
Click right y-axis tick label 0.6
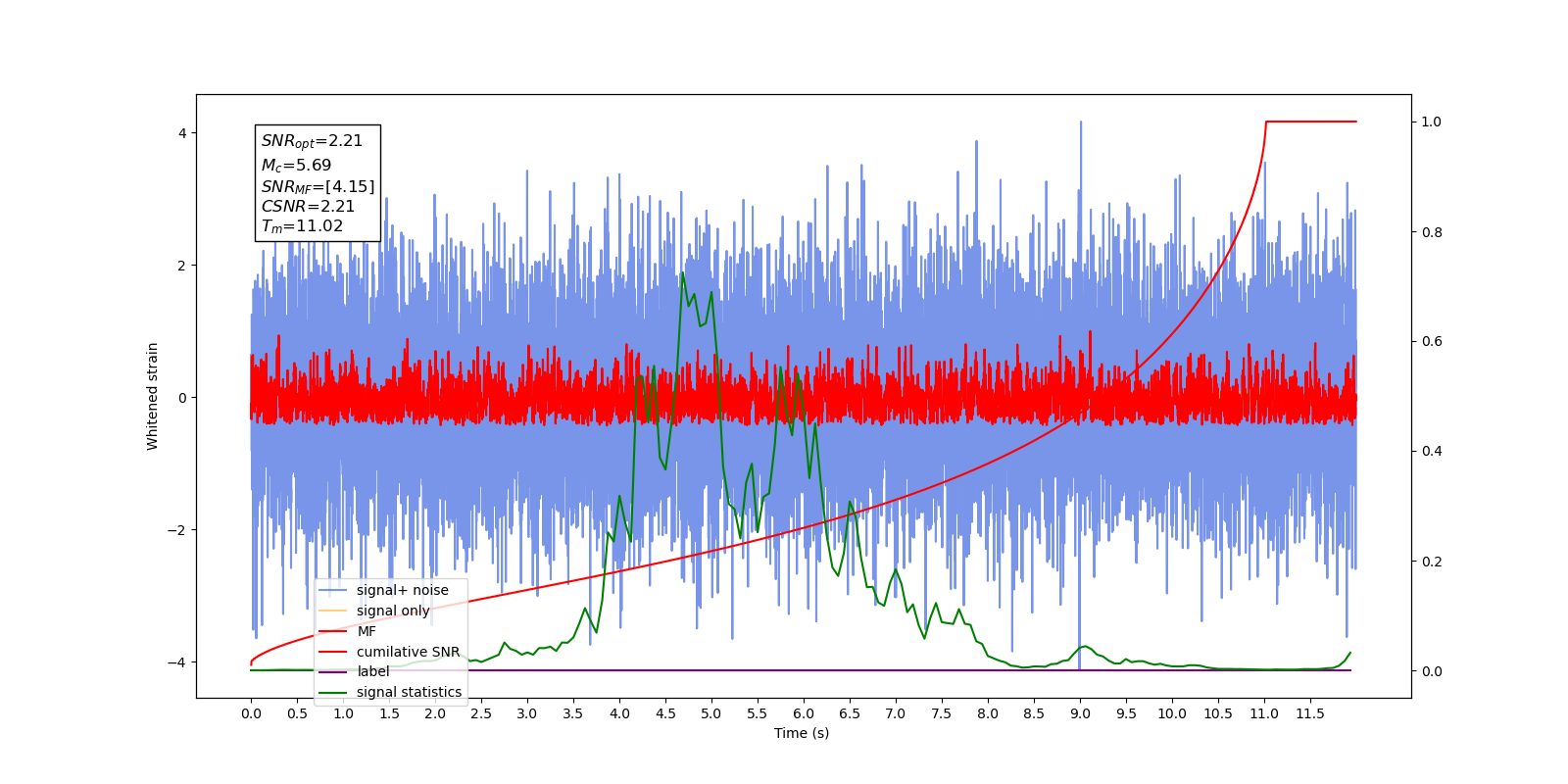(1432, 342)
